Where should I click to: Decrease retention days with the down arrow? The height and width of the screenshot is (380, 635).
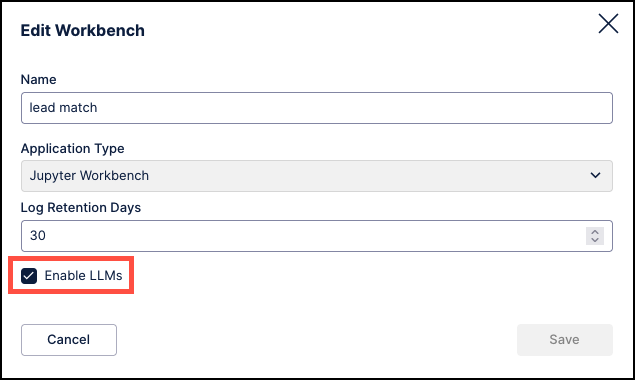tap(595, 240)
